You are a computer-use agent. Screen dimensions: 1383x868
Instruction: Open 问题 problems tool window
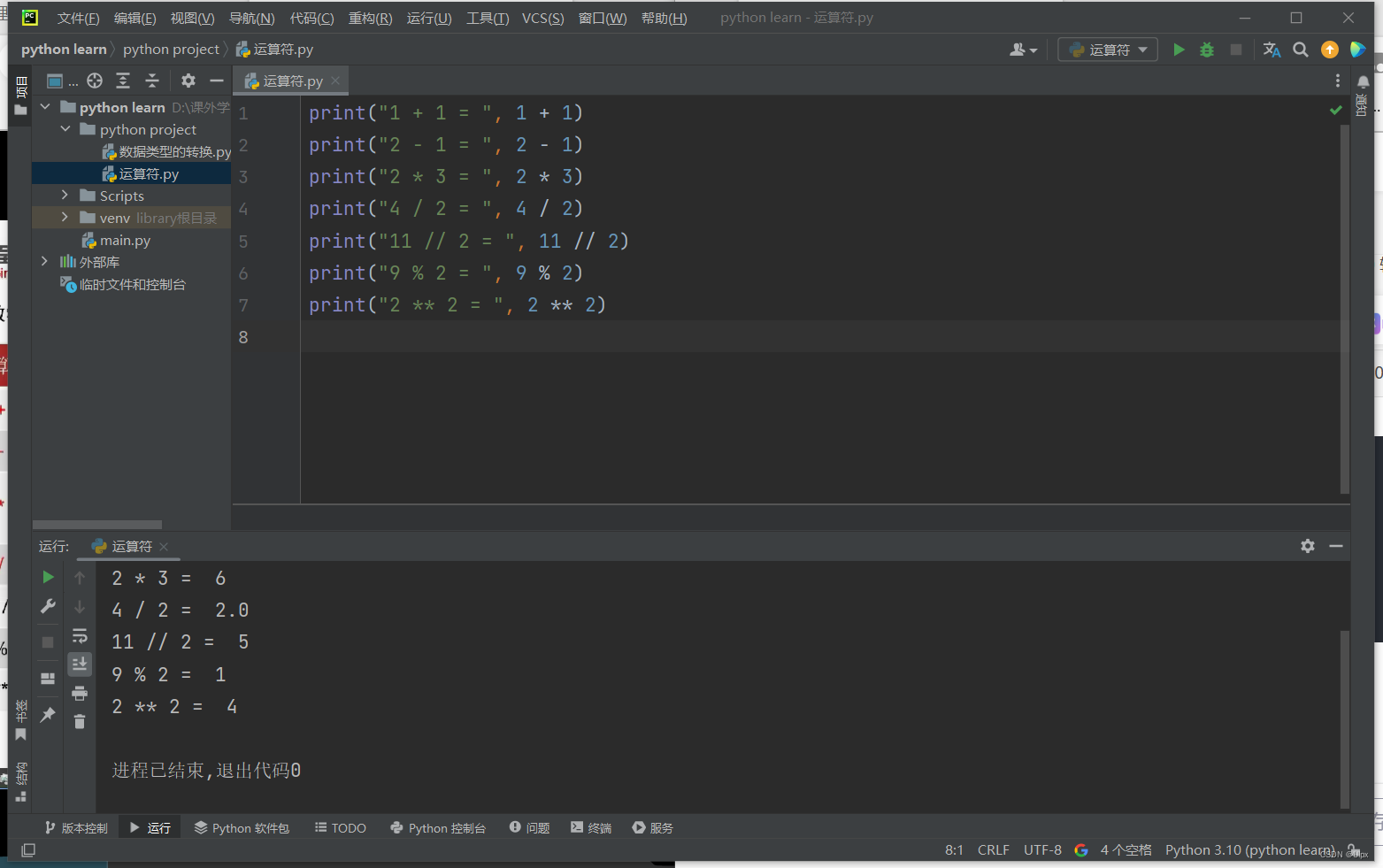530,827
